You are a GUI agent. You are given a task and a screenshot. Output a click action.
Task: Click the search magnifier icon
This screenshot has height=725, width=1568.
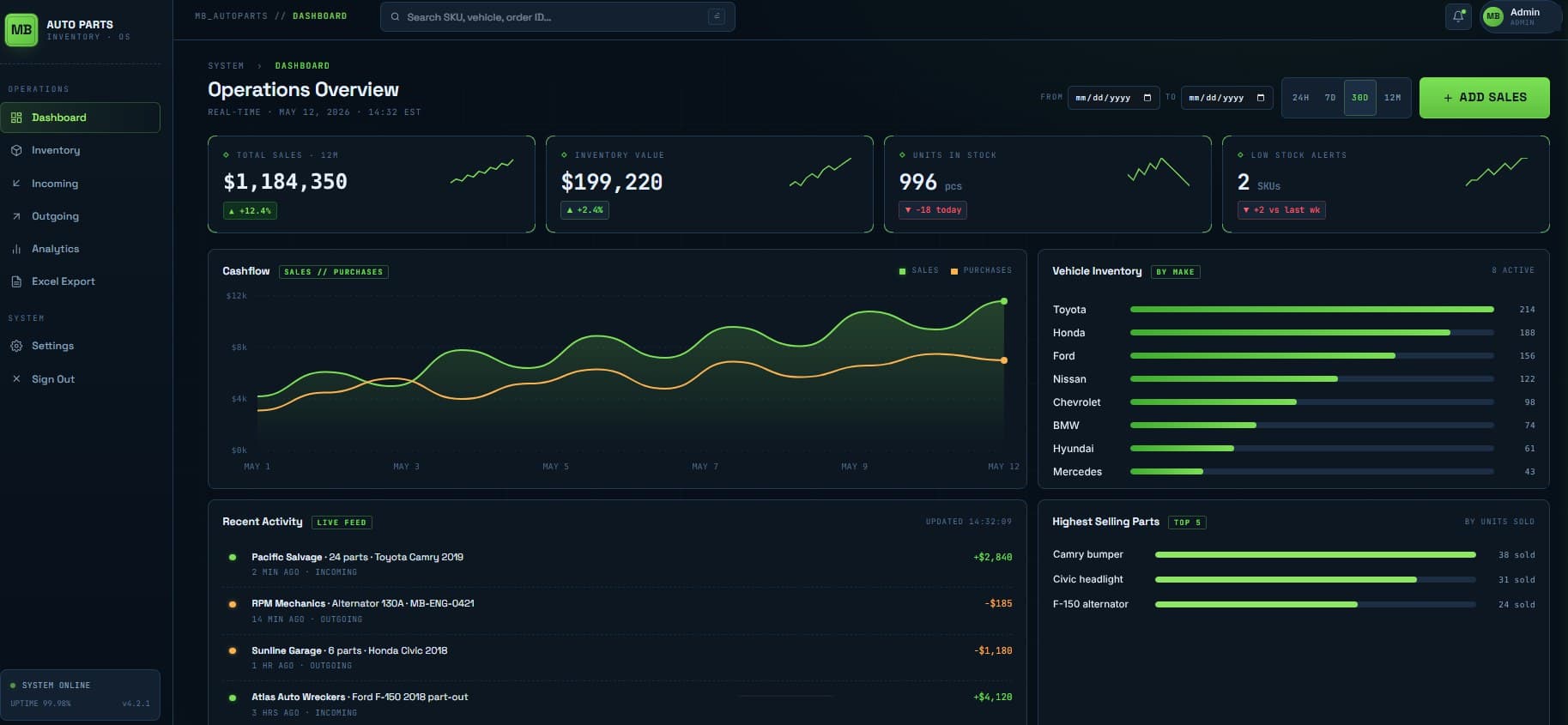[395, 17]
